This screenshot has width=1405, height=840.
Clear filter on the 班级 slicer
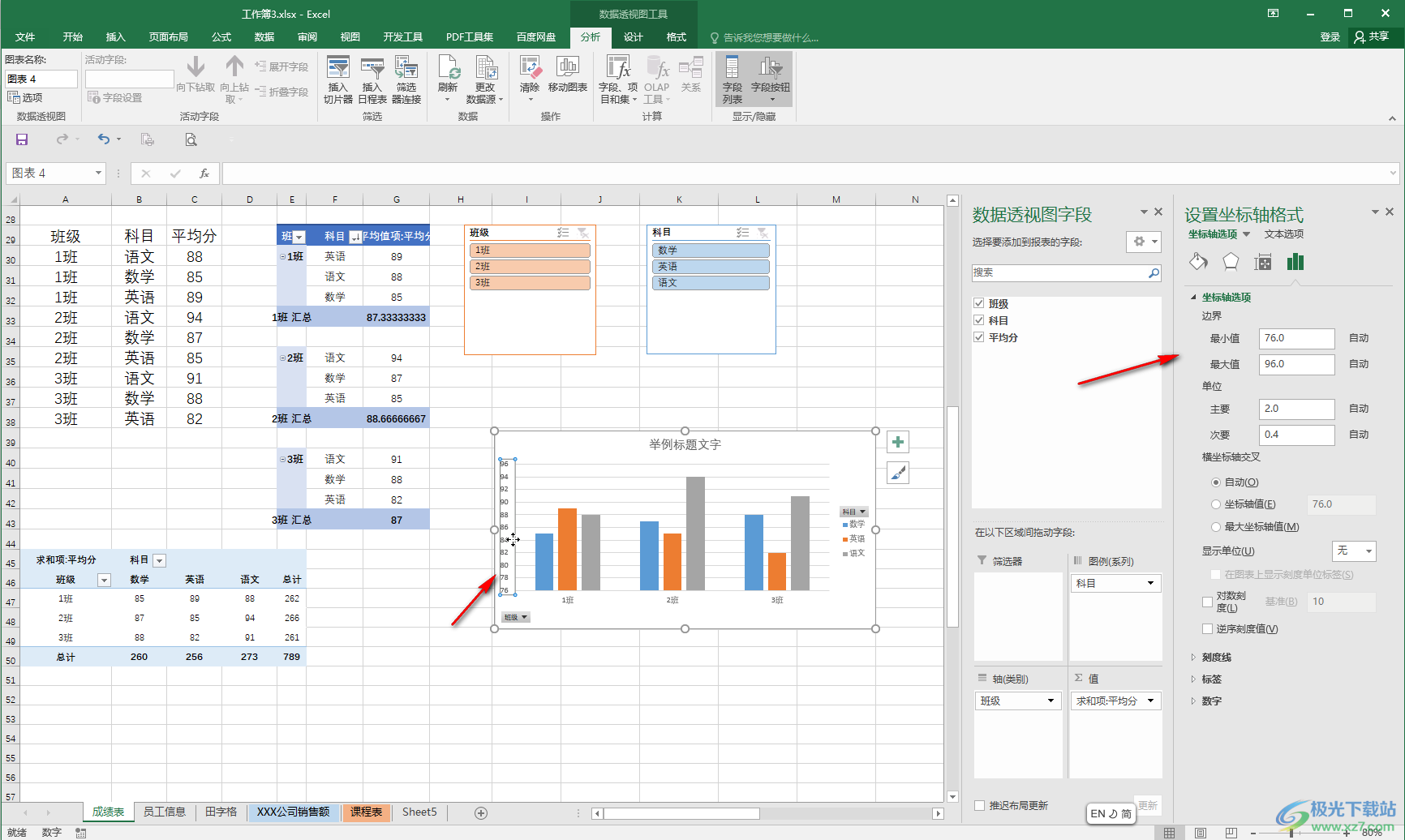click(x=583, y=233)
